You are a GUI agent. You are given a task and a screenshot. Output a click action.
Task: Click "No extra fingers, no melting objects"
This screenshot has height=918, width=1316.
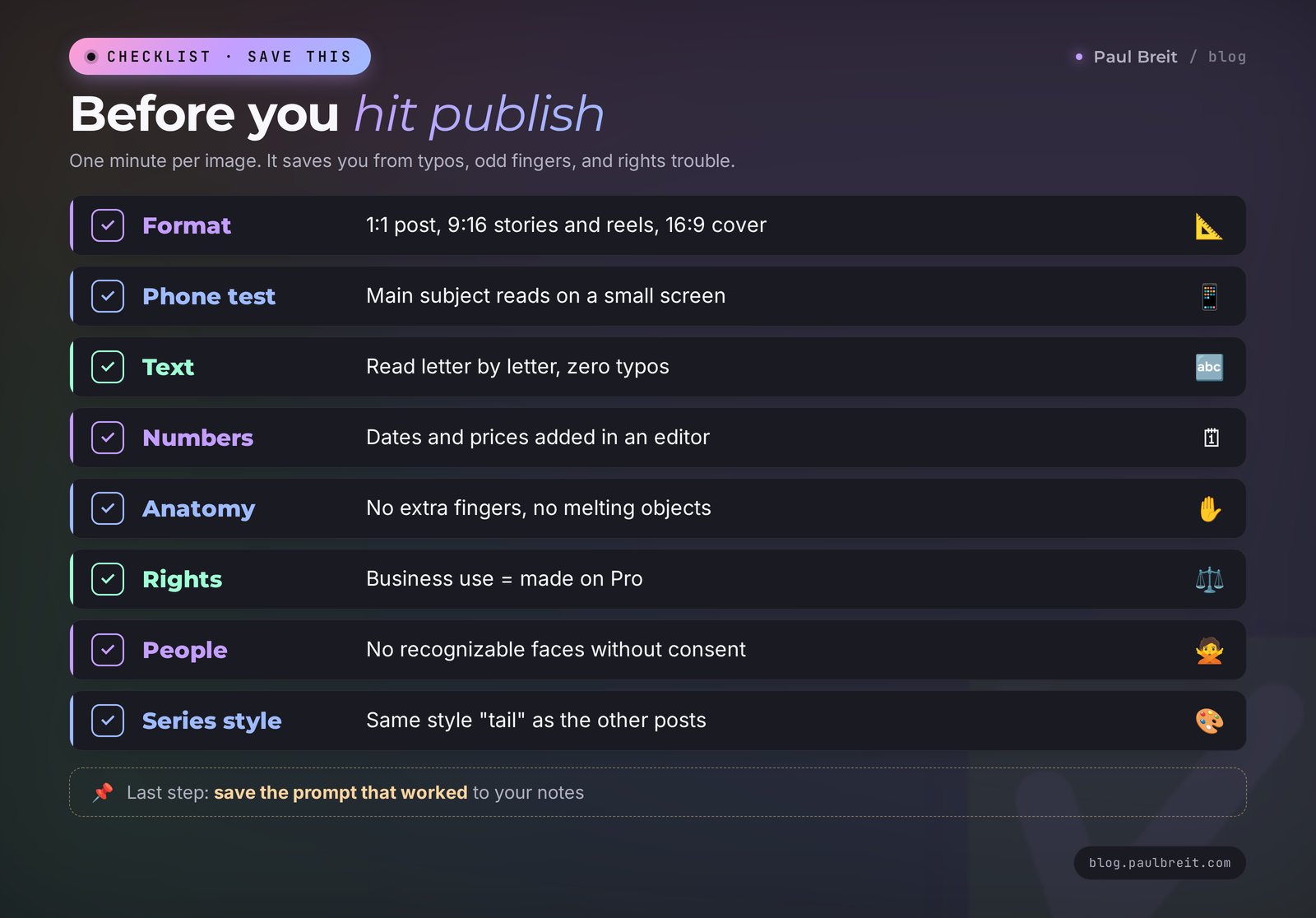point(539,508)
